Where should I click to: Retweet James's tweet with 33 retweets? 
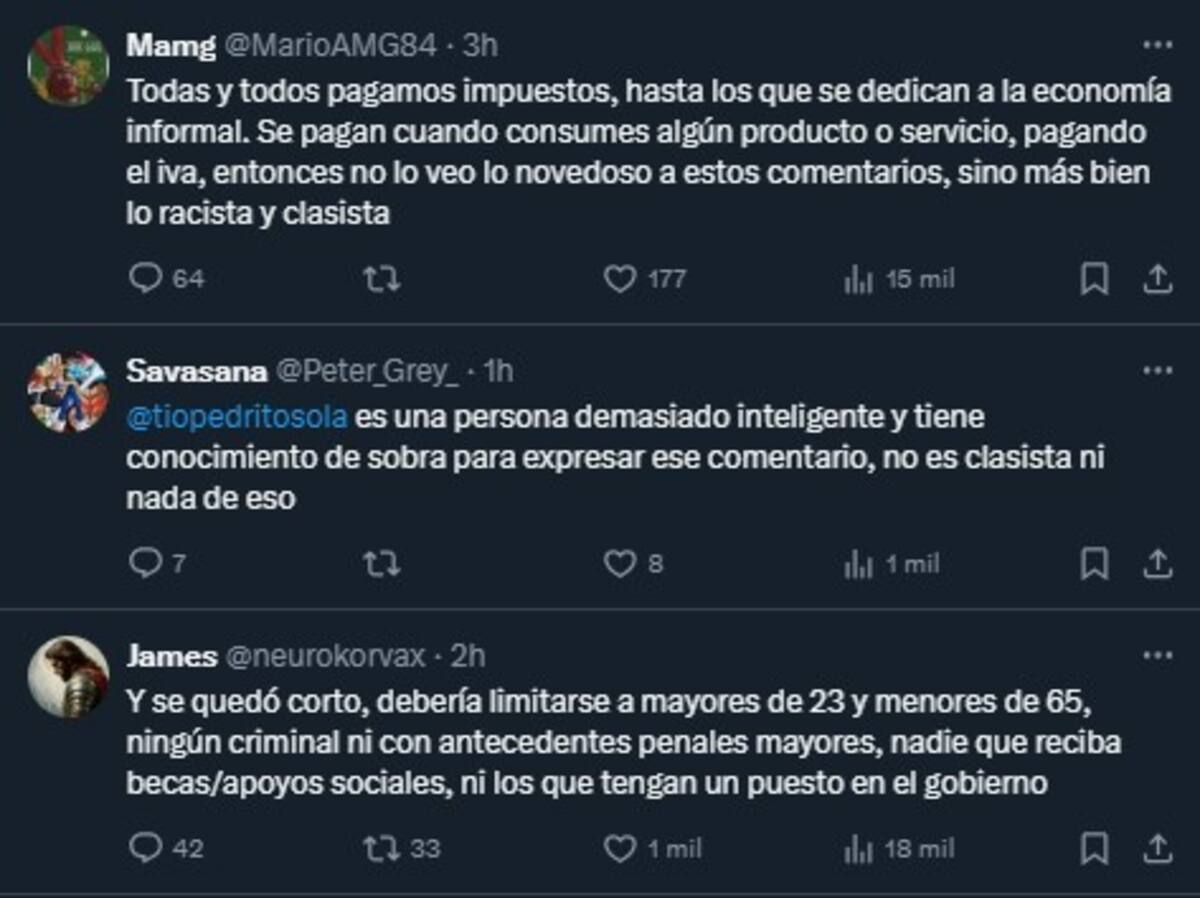coord(381,847)
